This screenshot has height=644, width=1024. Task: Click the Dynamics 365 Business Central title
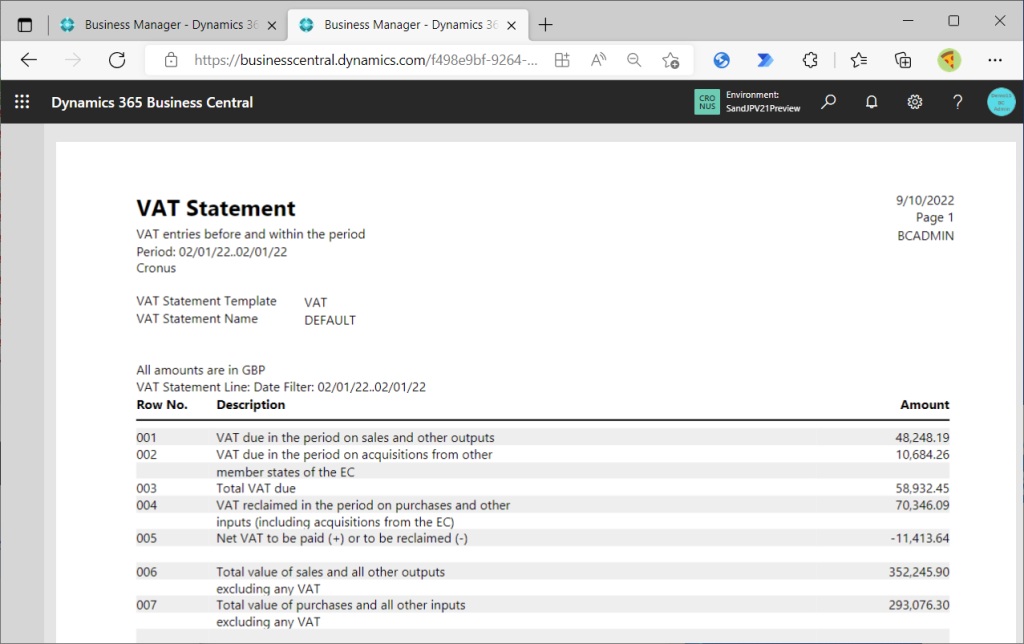(152, 102)
